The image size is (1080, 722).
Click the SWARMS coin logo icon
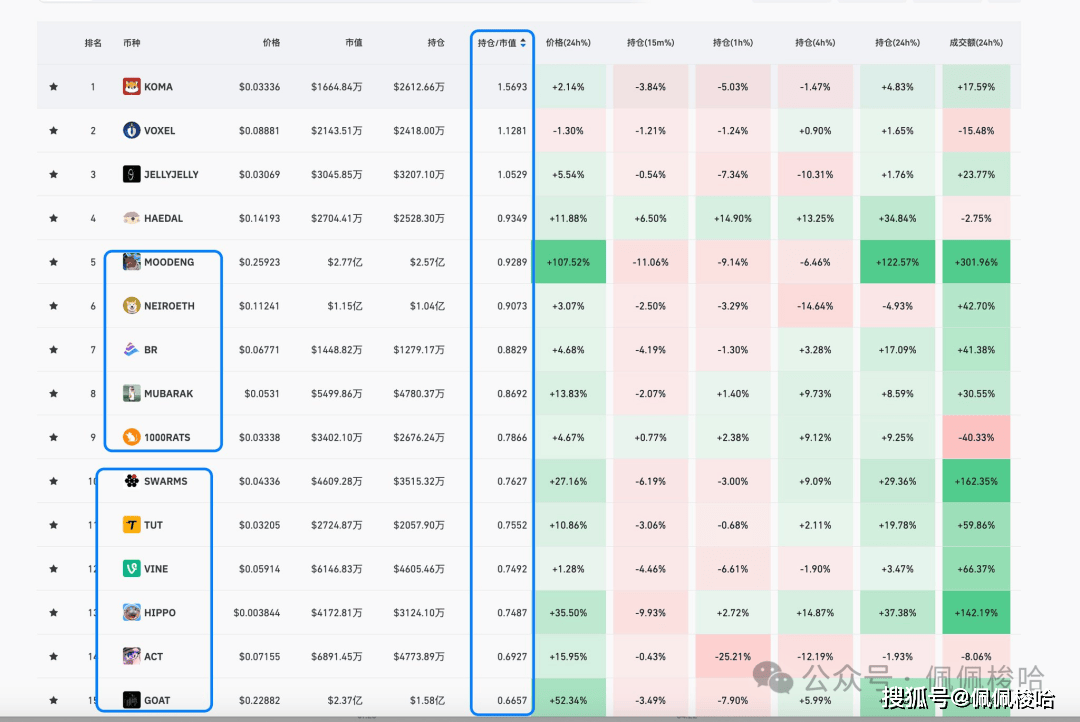[x=132, y=481]
